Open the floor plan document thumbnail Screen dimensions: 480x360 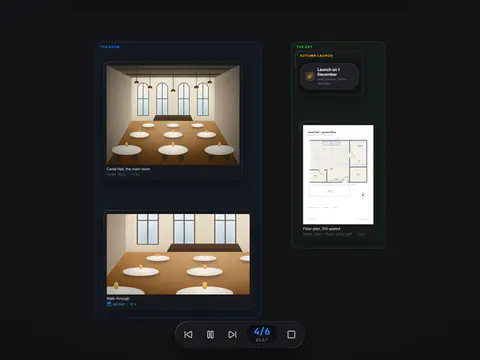[338, 175]
